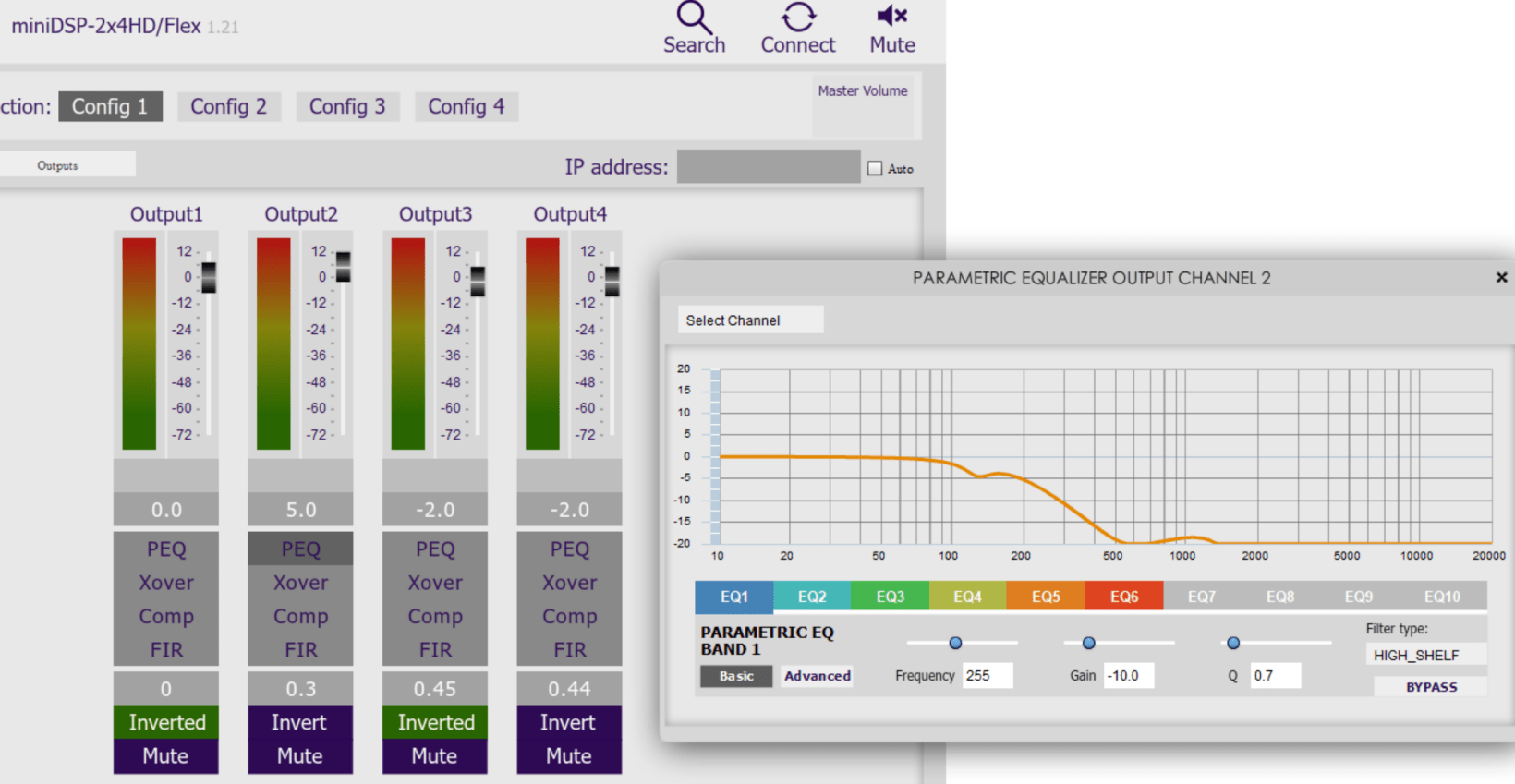Screen dimensions: 1515x784
Task: Open FIR for Output3
Action: point(435,650)
